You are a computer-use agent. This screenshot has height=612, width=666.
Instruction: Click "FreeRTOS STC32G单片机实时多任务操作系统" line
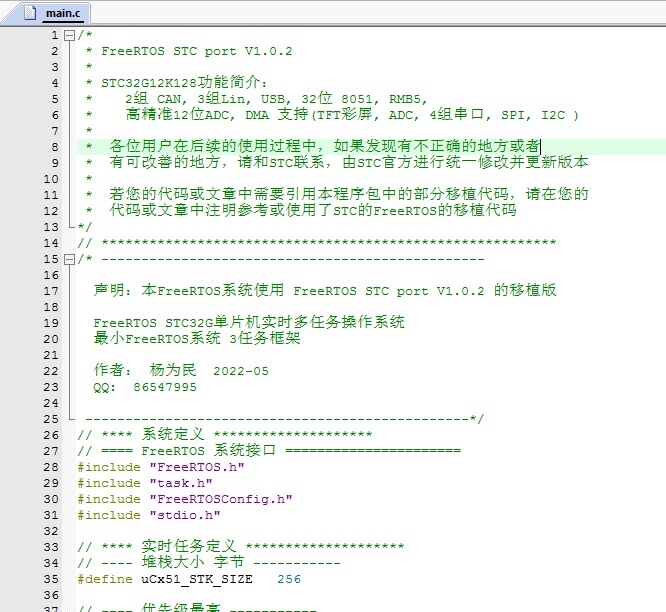tap(248, 322)
